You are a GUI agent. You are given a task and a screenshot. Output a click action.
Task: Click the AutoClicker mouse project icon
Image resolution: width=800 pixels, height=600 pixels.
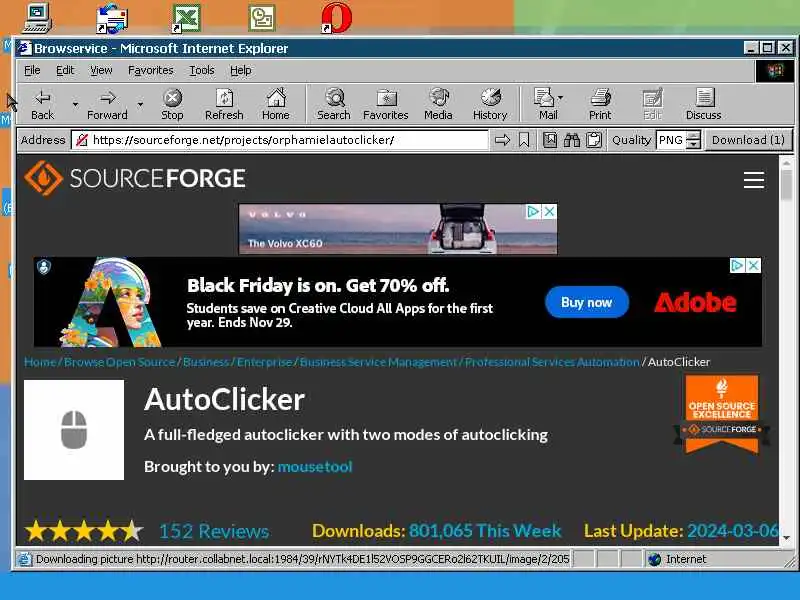click(x=74, y=430)
